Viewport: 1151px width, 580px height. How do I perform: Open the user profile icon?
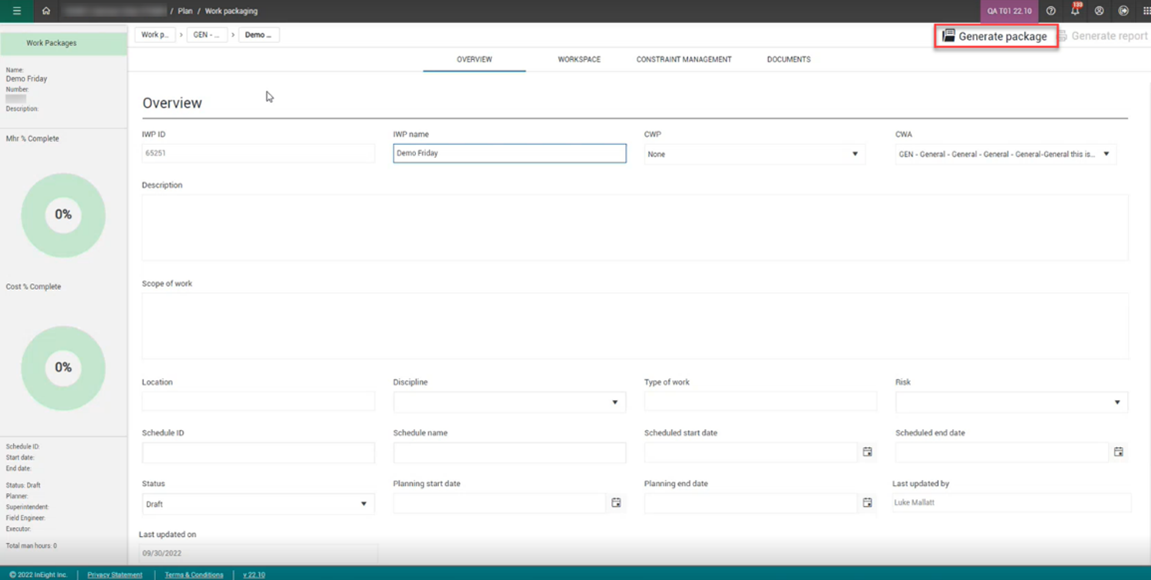pyautogui.click(x=1099, y=11)
